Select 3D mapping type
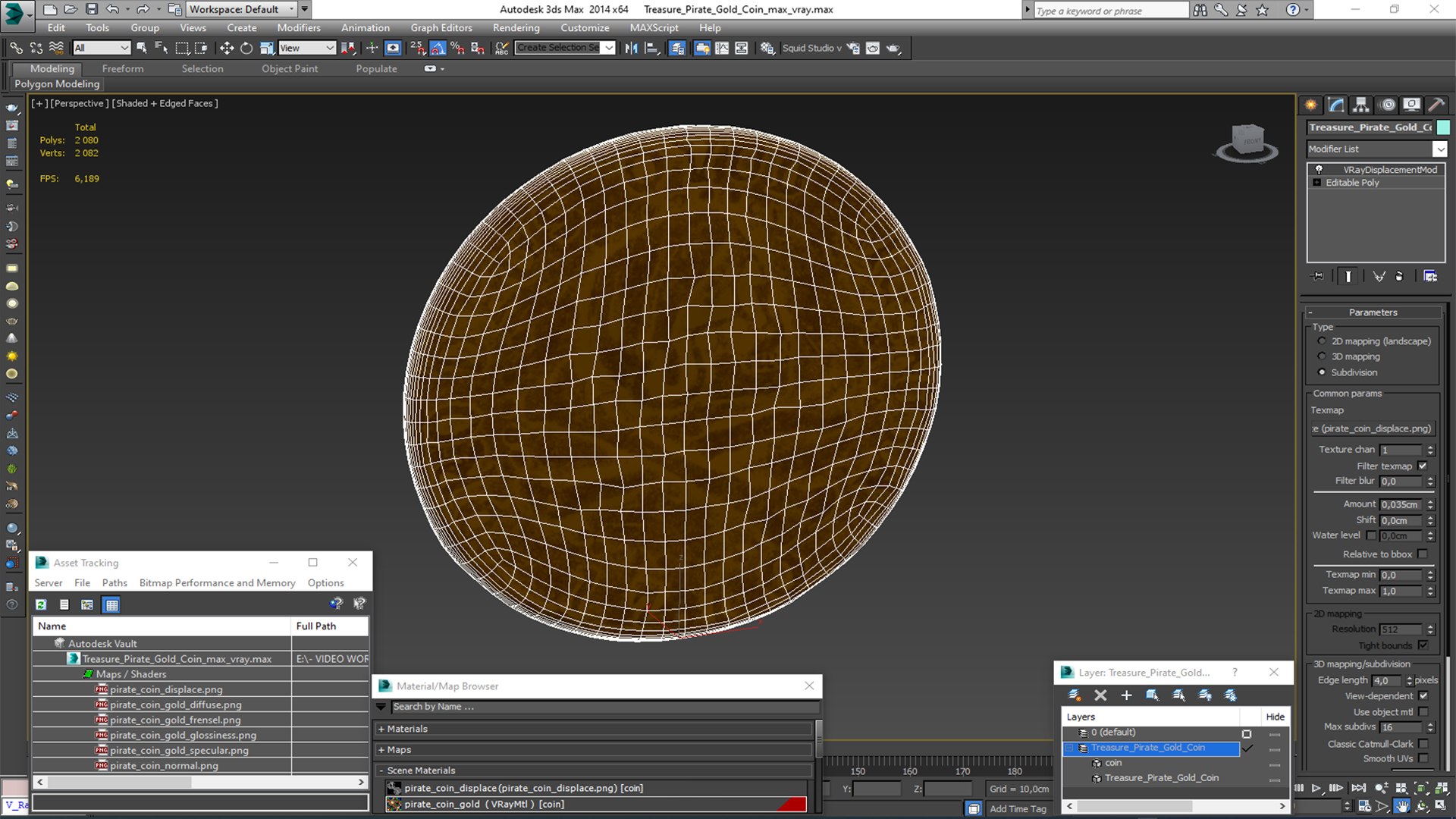Viewport: 1456px width, 819px height. pos(1322,356)
